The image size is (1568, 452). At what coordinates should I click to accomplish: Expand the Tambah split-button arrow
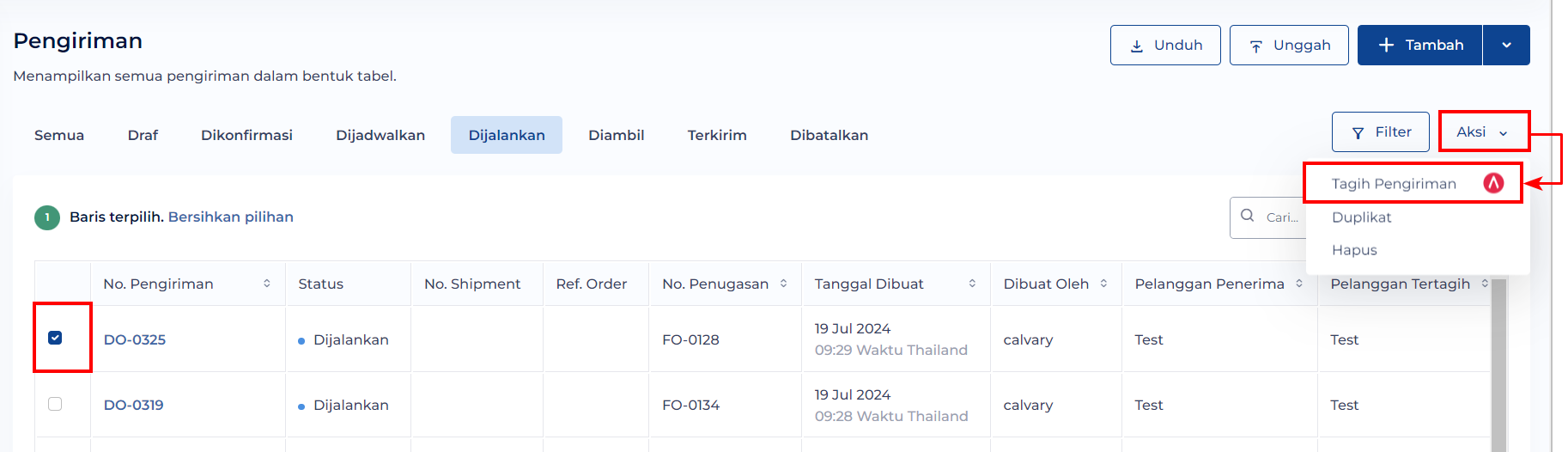(1506, 45)
